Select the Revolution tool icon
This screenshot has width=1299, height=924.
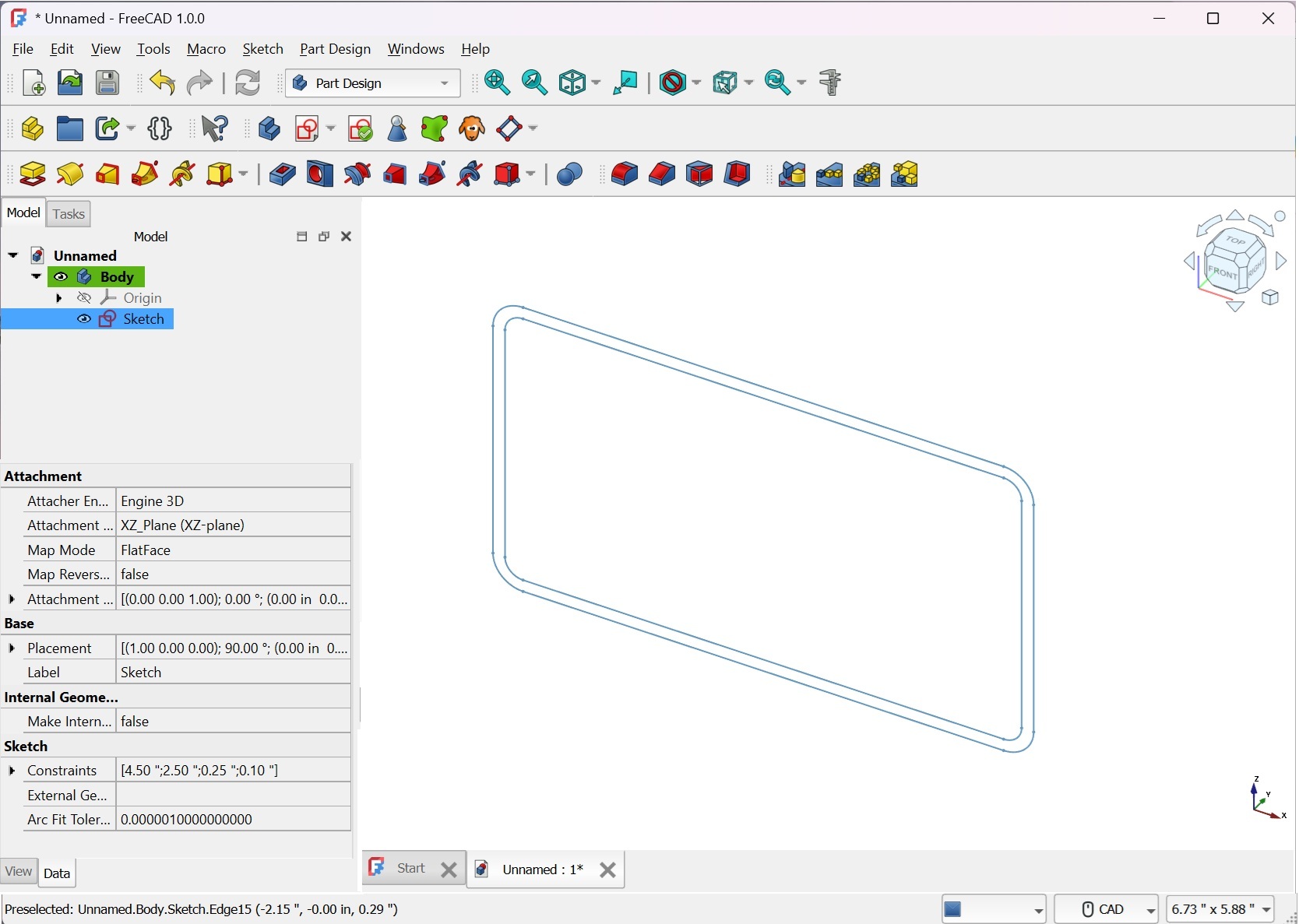[70, 174]
